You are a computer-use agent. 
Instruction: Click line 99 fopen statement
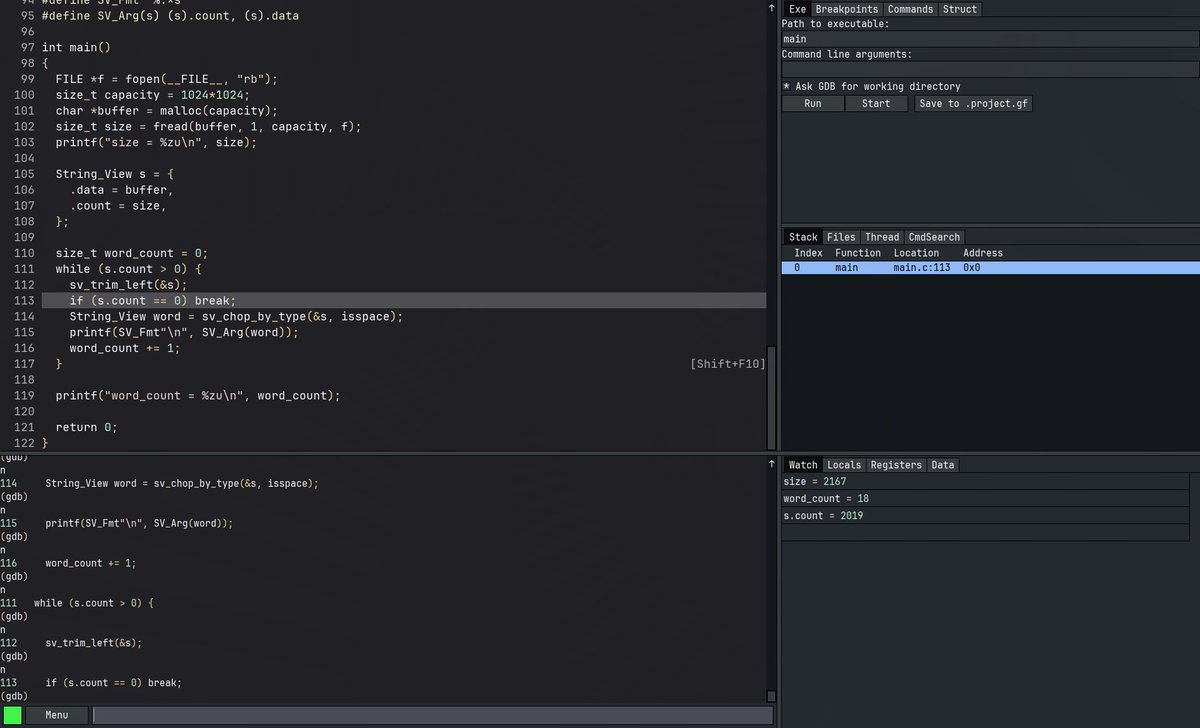[166, 79]
